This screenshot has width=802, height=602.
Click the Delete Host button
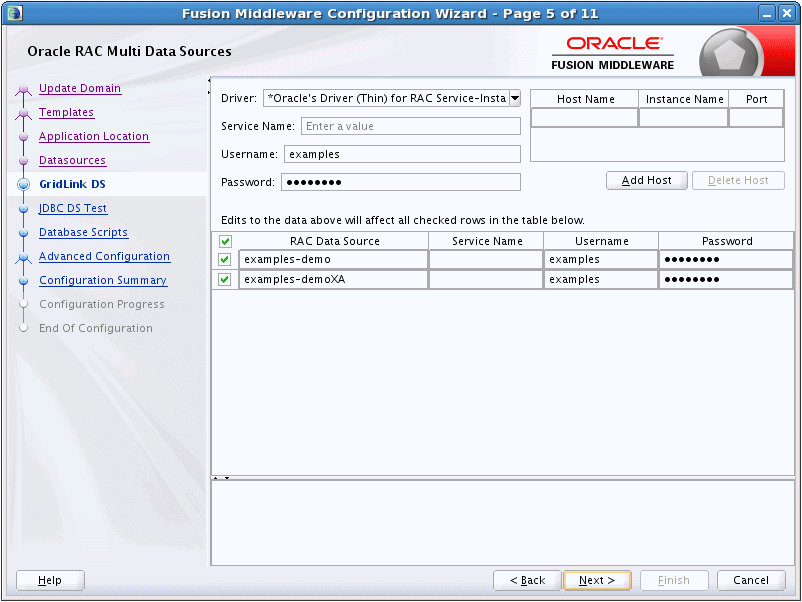[738, 180]
